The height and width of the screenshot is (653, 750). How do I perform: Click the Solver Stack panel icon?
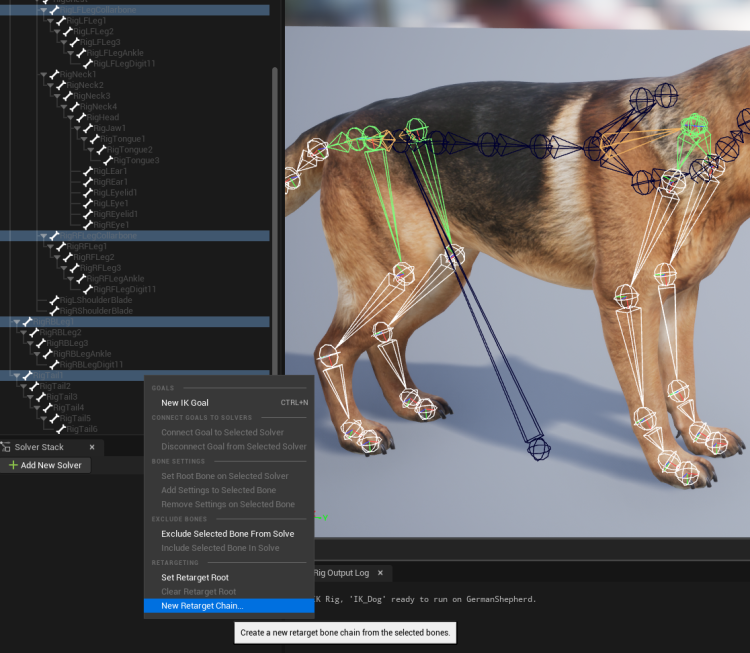(x=6, y=448)
